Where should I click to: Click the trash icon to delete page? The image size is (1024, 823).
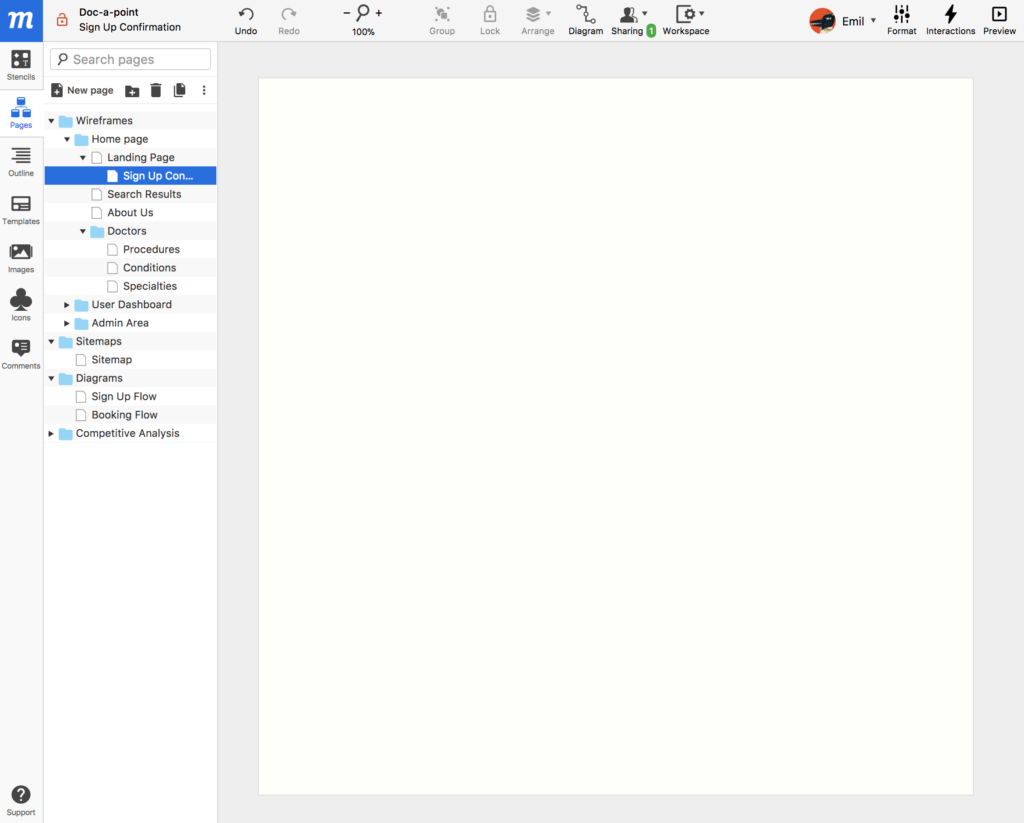click(x=156, y=90)
